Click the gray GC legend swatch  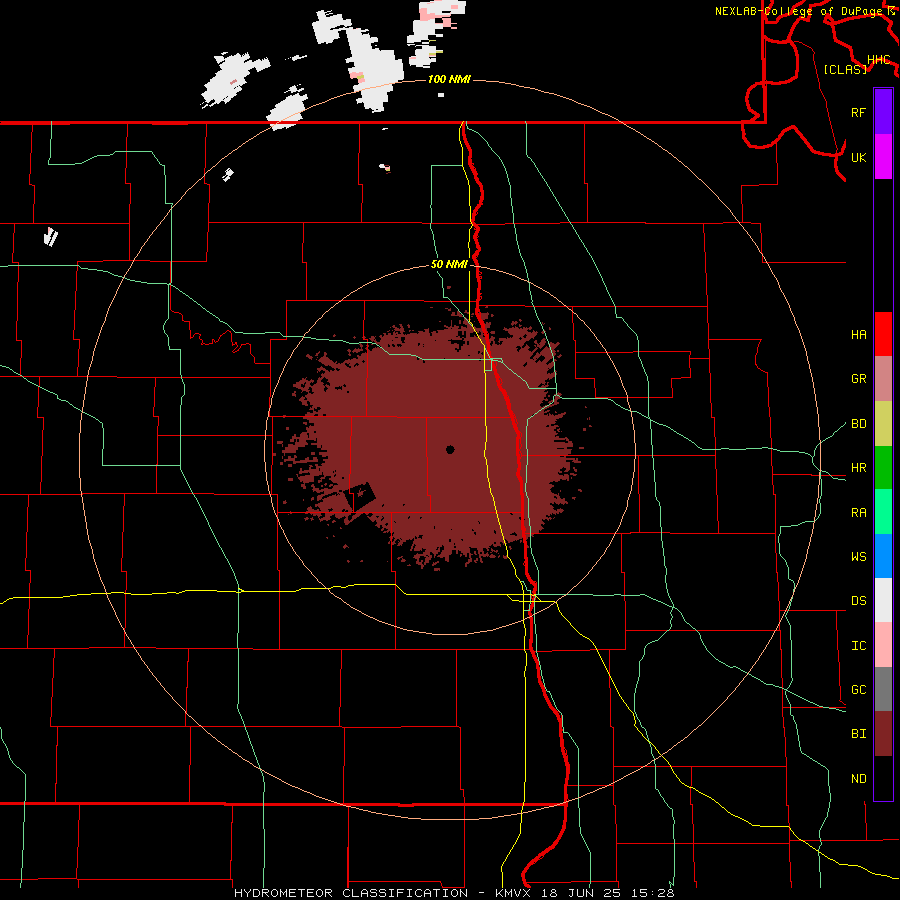click(883, 689)
